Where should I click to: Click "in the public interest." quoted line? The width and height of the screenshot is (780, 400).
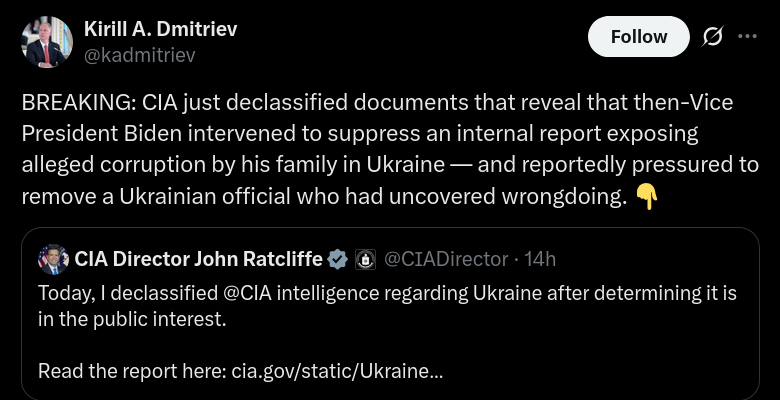132,319
